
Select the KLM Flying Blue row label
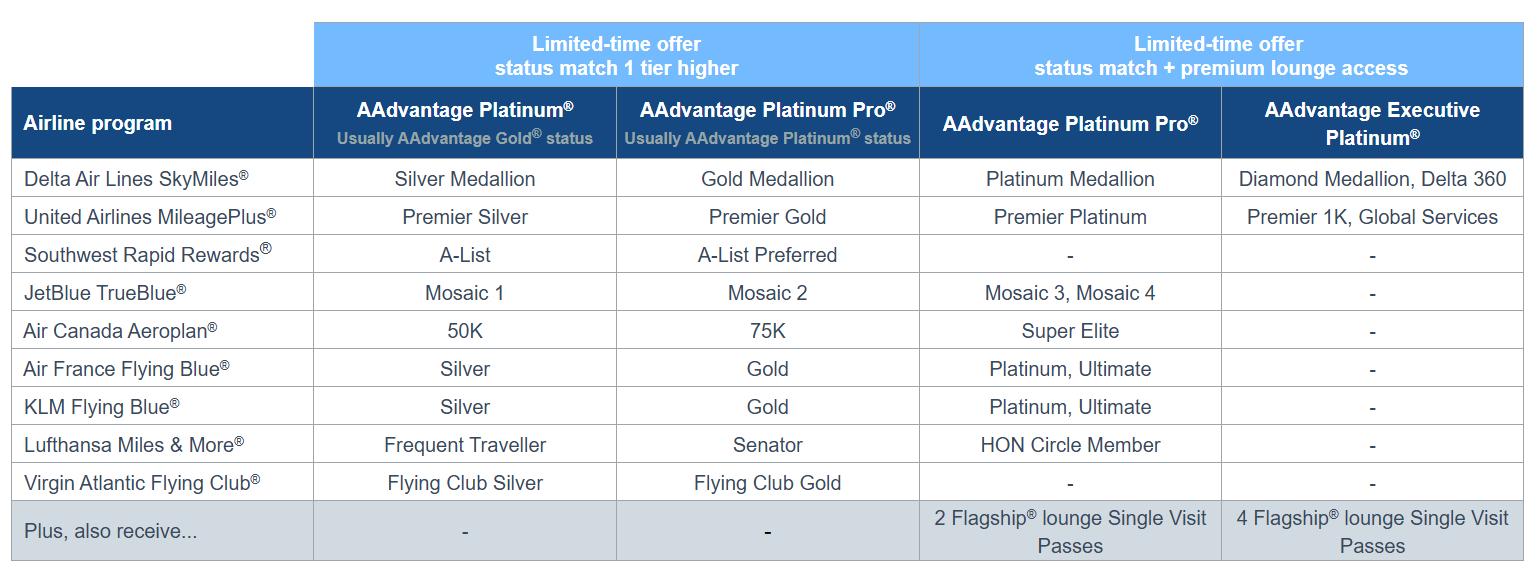[x=102, y=407]
